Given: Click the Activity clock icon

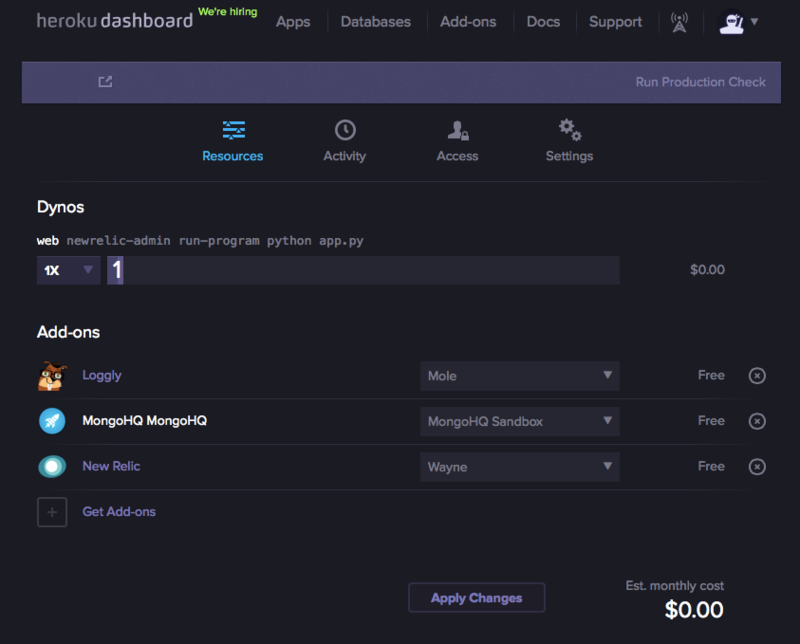Looking at the screenshot, I should (345, 130).
